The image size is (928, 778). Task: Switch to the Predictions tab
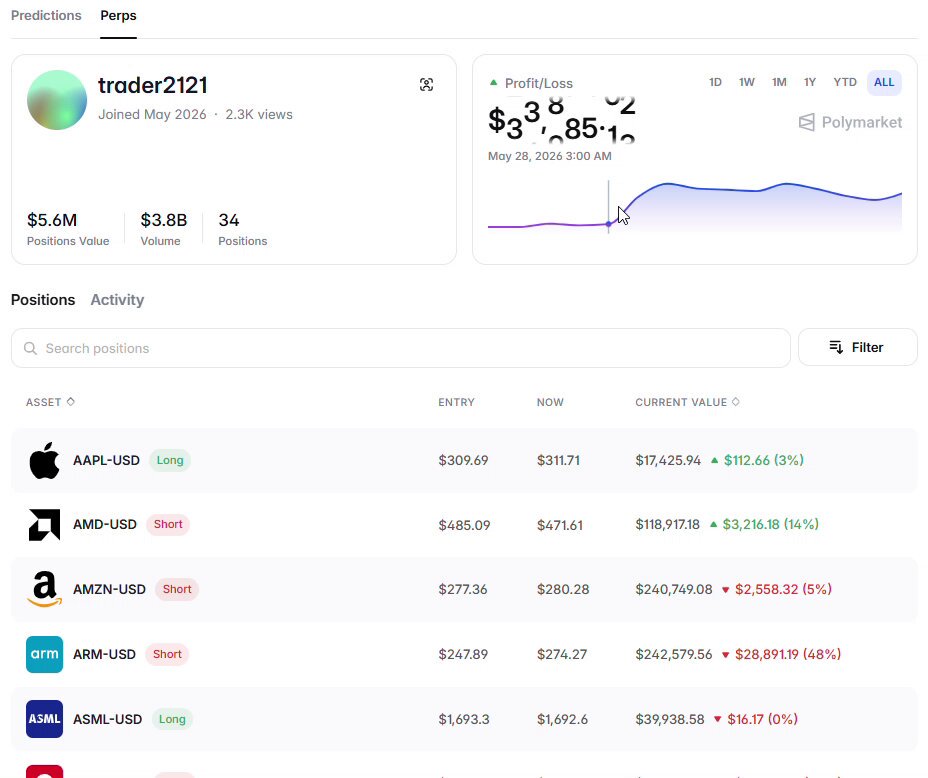(46, 15)
